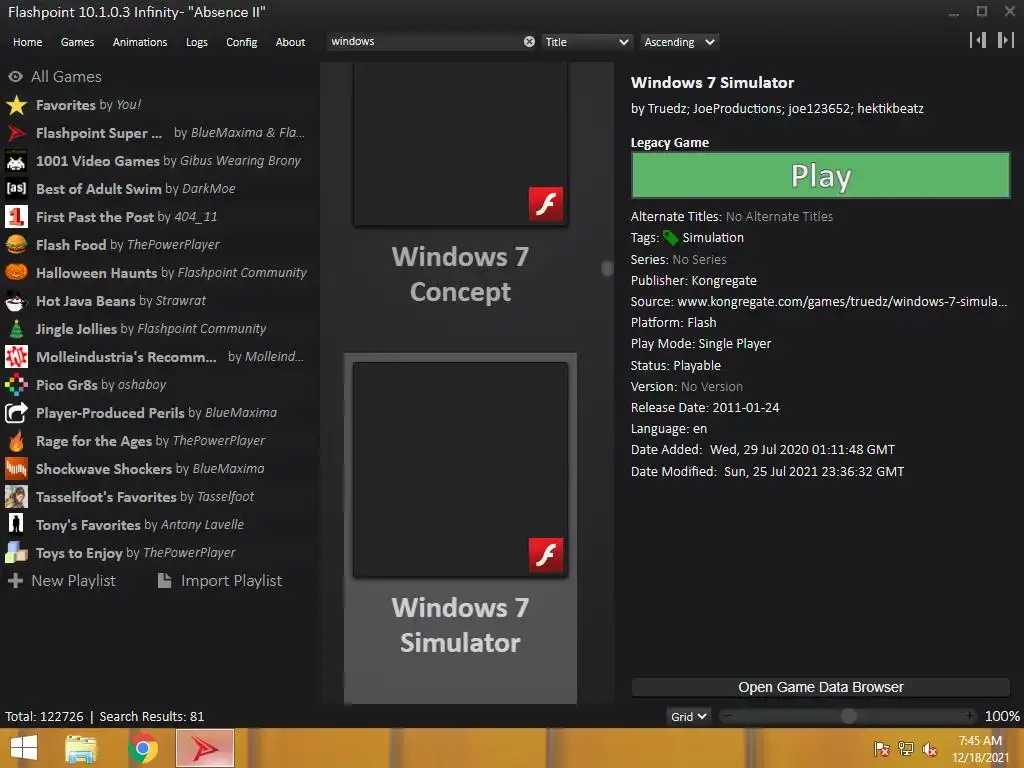Click the Halloween Haunts pumpkin icon
The width and height of the screenshot is (1024, 768).
point(16,273)
